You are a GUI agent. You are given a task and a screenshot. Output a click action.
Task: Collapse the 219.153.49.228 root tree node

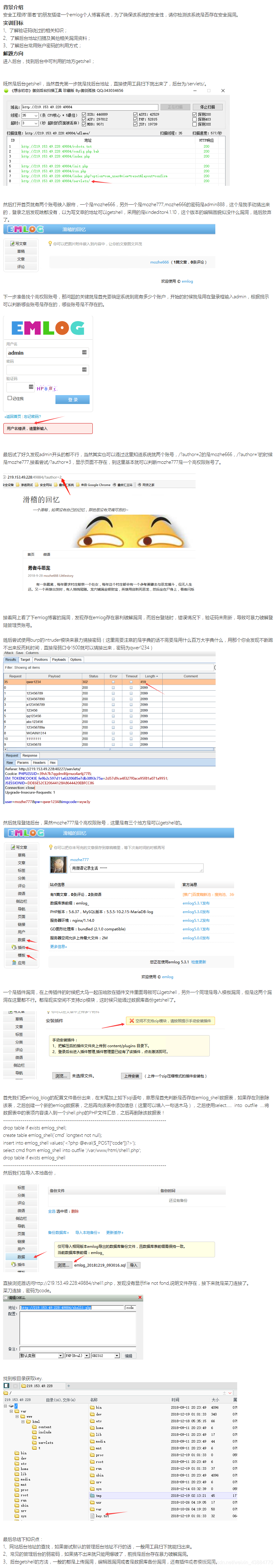(6, 1406)
